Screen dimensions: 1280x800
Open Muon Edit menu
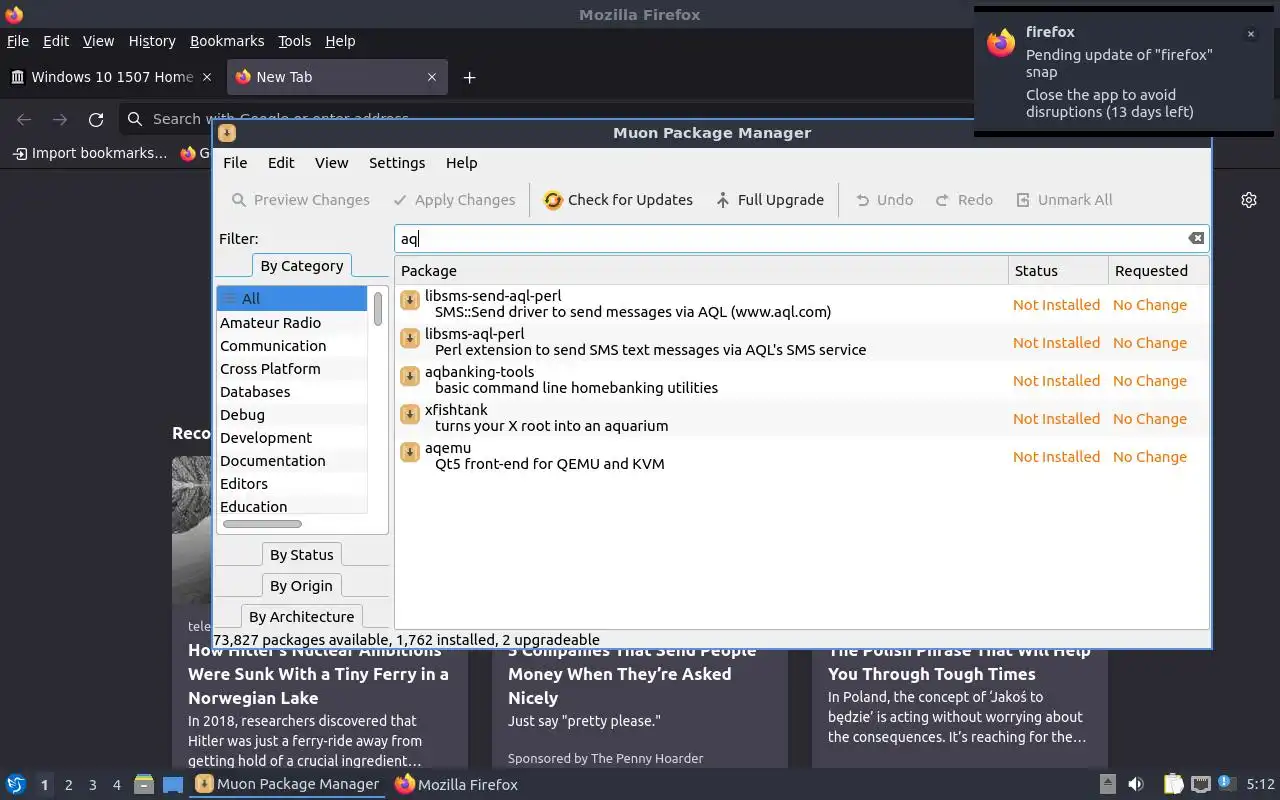point(281,163)
